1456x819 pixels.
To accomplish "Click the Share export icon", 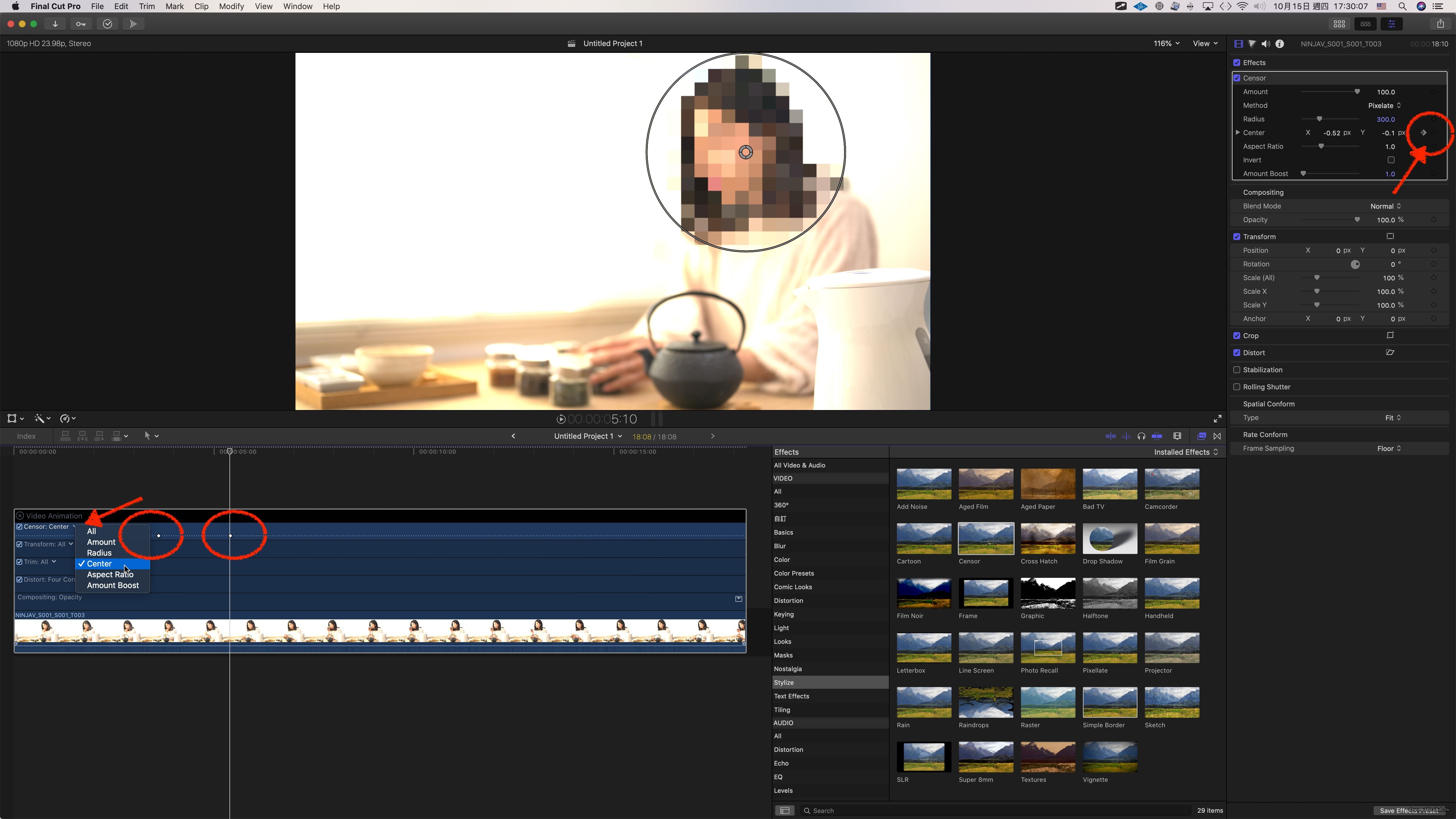I will (1440, 24).
